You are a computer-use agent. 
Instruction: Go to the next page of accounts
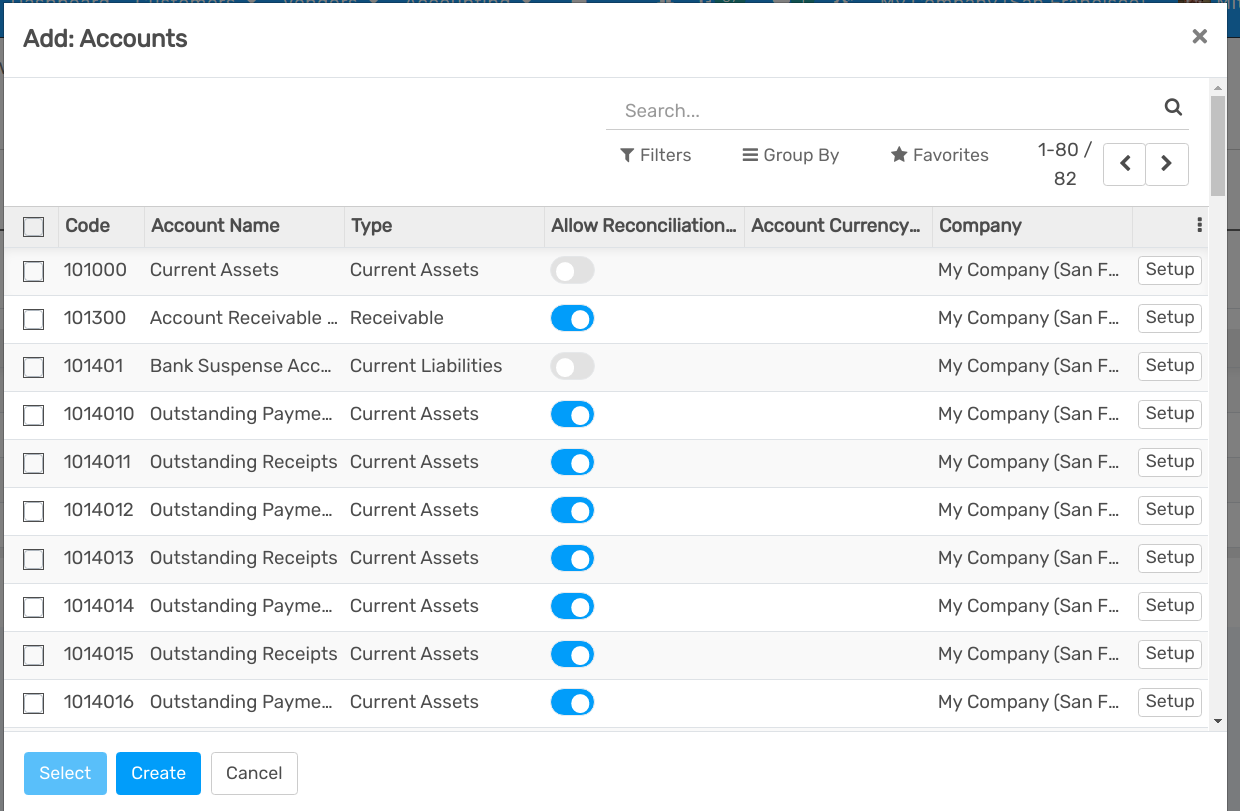coord(1166,164)
